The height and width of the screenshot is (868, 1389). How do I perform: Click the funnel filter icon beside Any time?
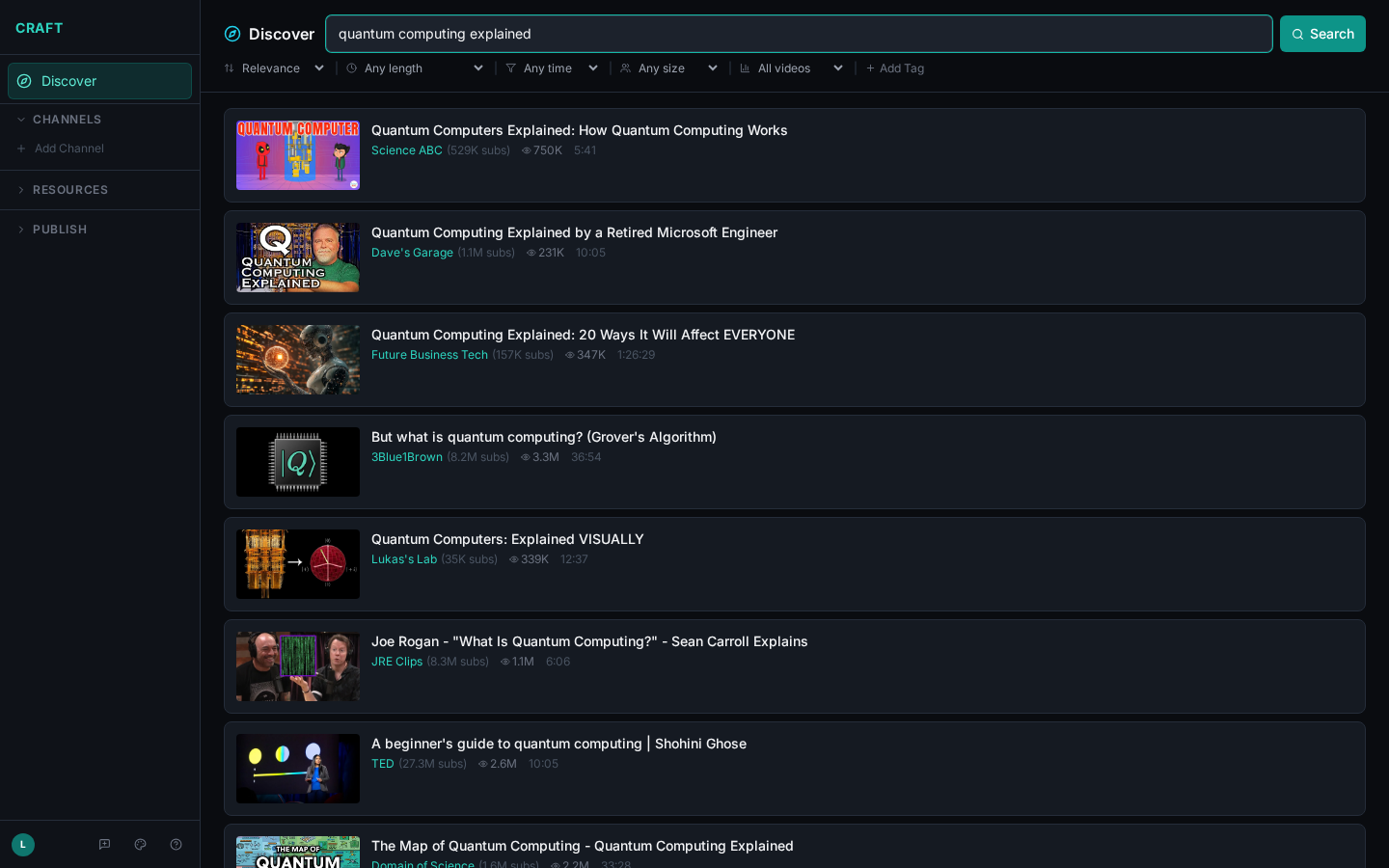tap(509, 68)
